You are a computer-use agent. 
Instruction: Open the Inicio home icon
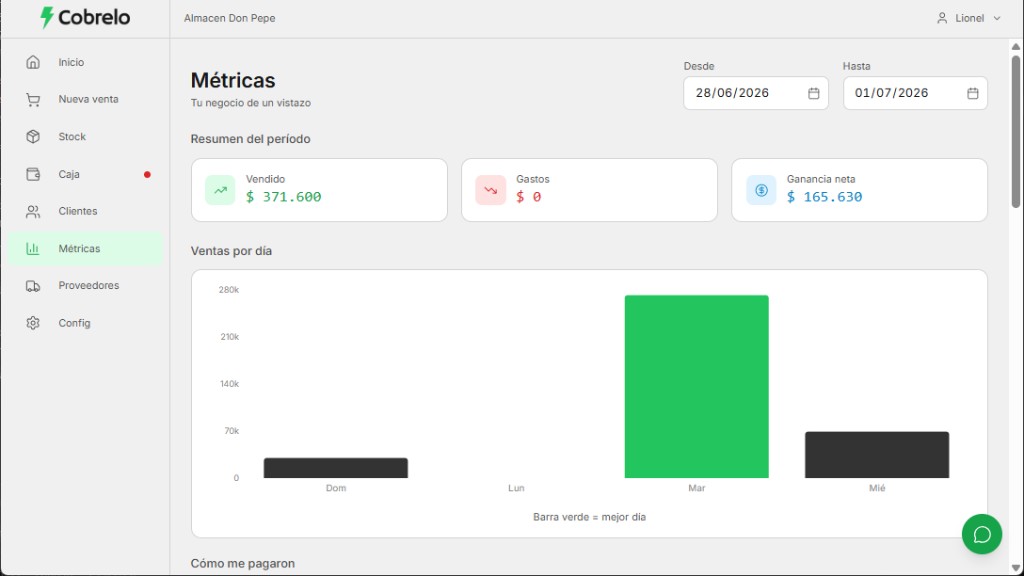(x=33, y=62)
